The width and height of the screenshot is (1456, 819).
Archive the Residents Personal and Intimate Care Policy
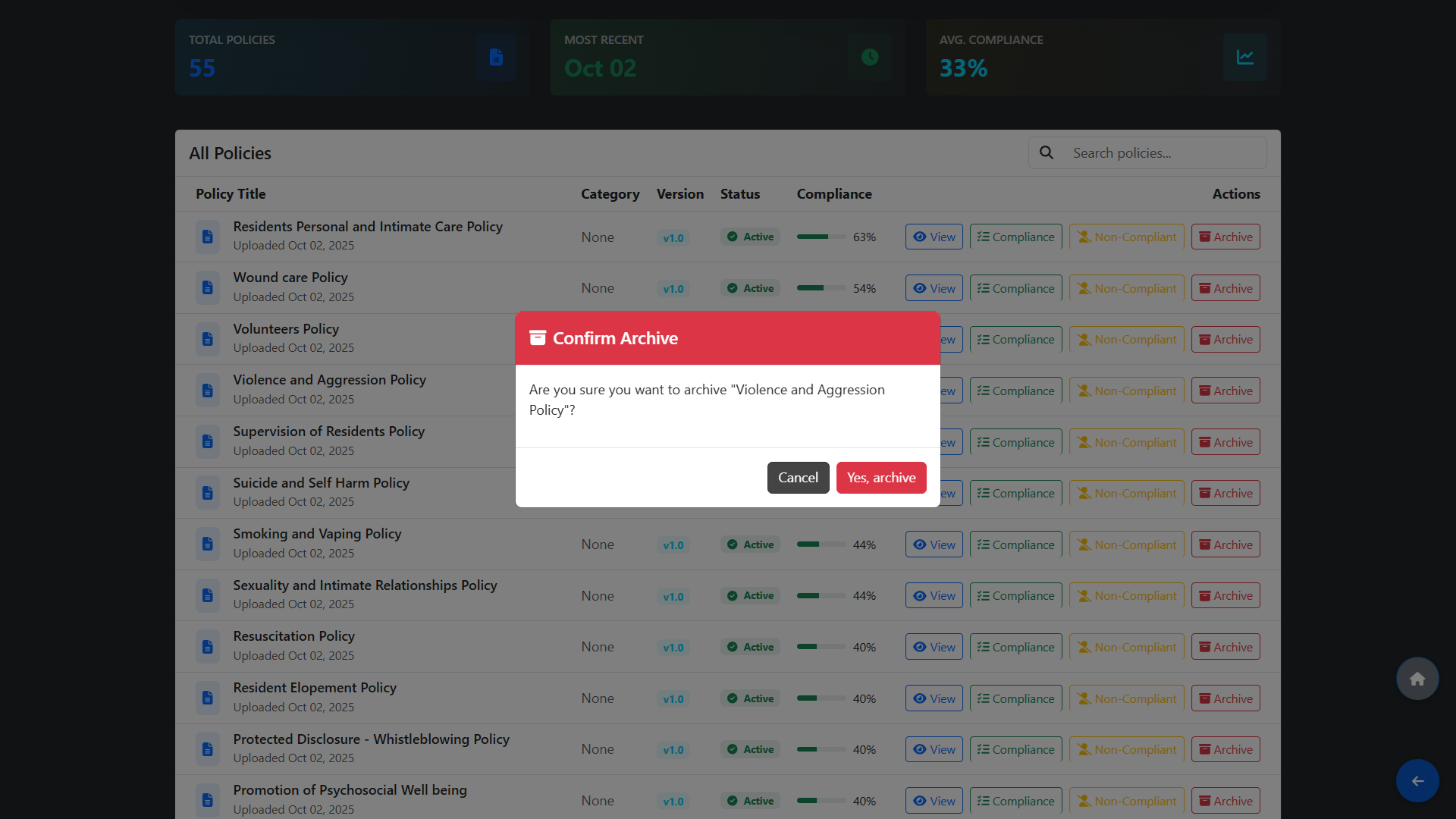point(1225,237)
